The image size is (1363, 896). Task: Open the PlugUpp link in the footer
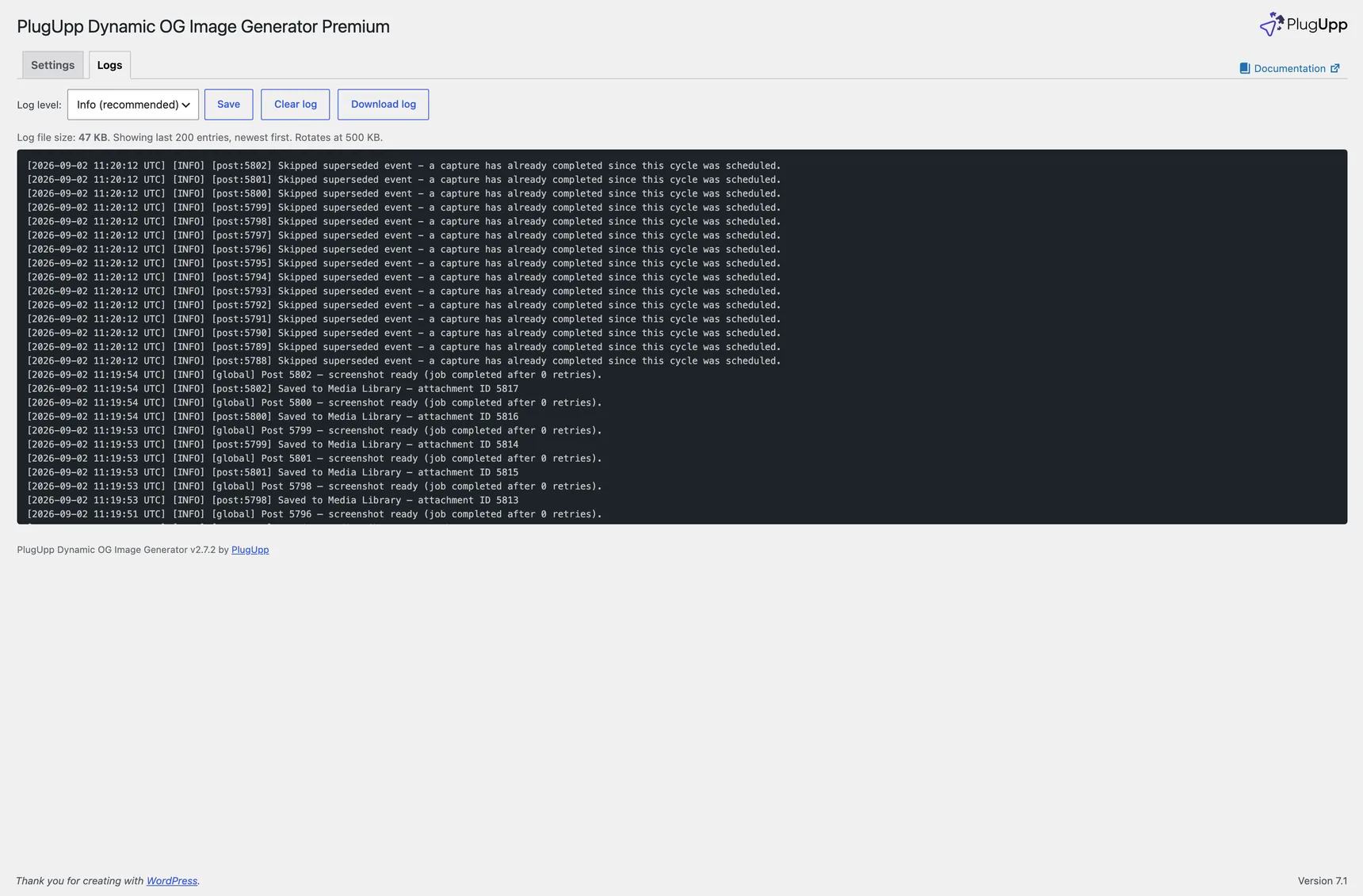tap(250, 550)
